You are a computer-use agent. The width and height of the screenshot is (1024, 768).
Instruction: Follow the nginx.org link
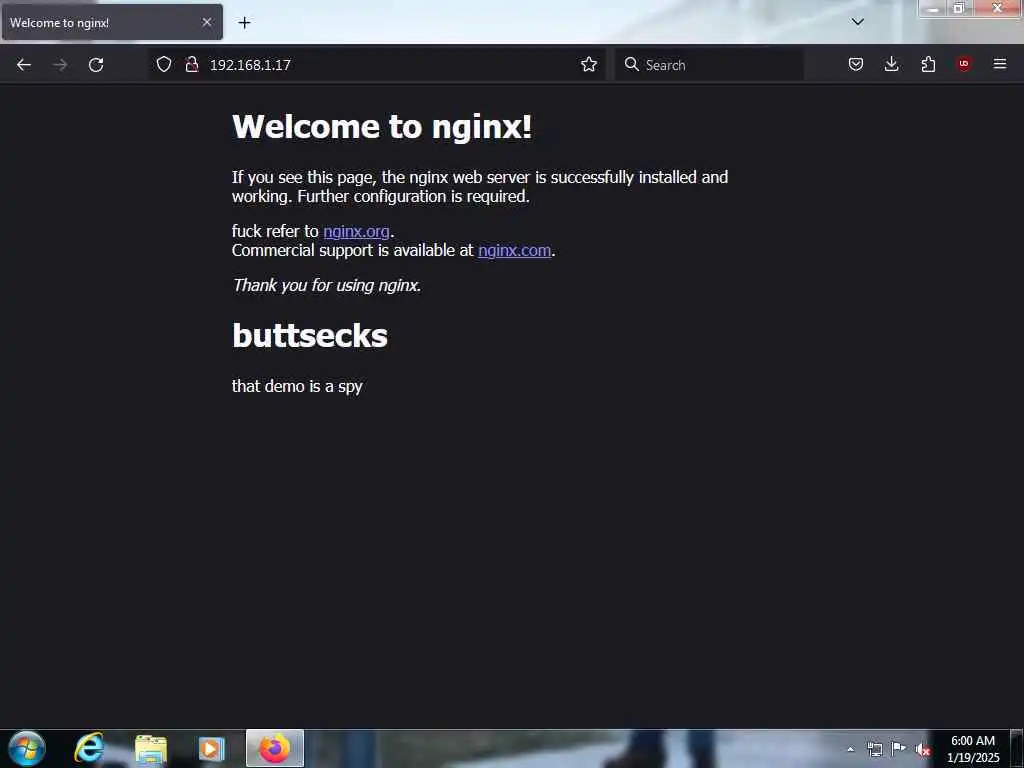pos(356,231)
